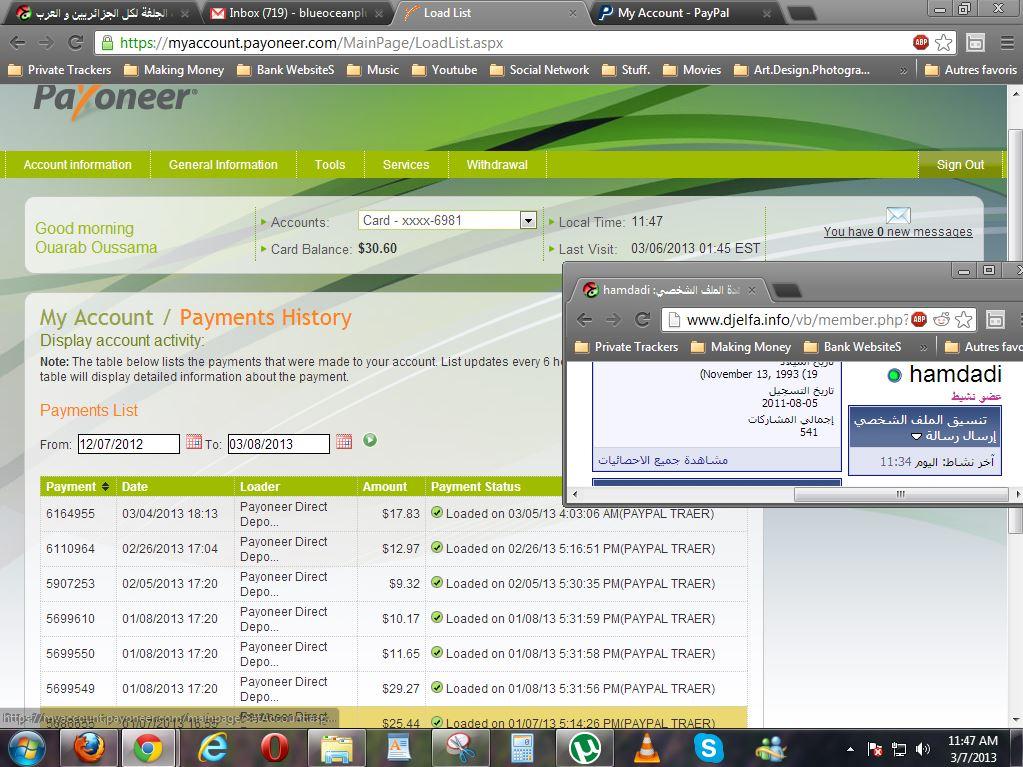Image resolution: width=1023 pixels, height=767 pixels.
Task: Reload the djelfa.info page in the hamdadi window
Action: (x=643, y=320)
